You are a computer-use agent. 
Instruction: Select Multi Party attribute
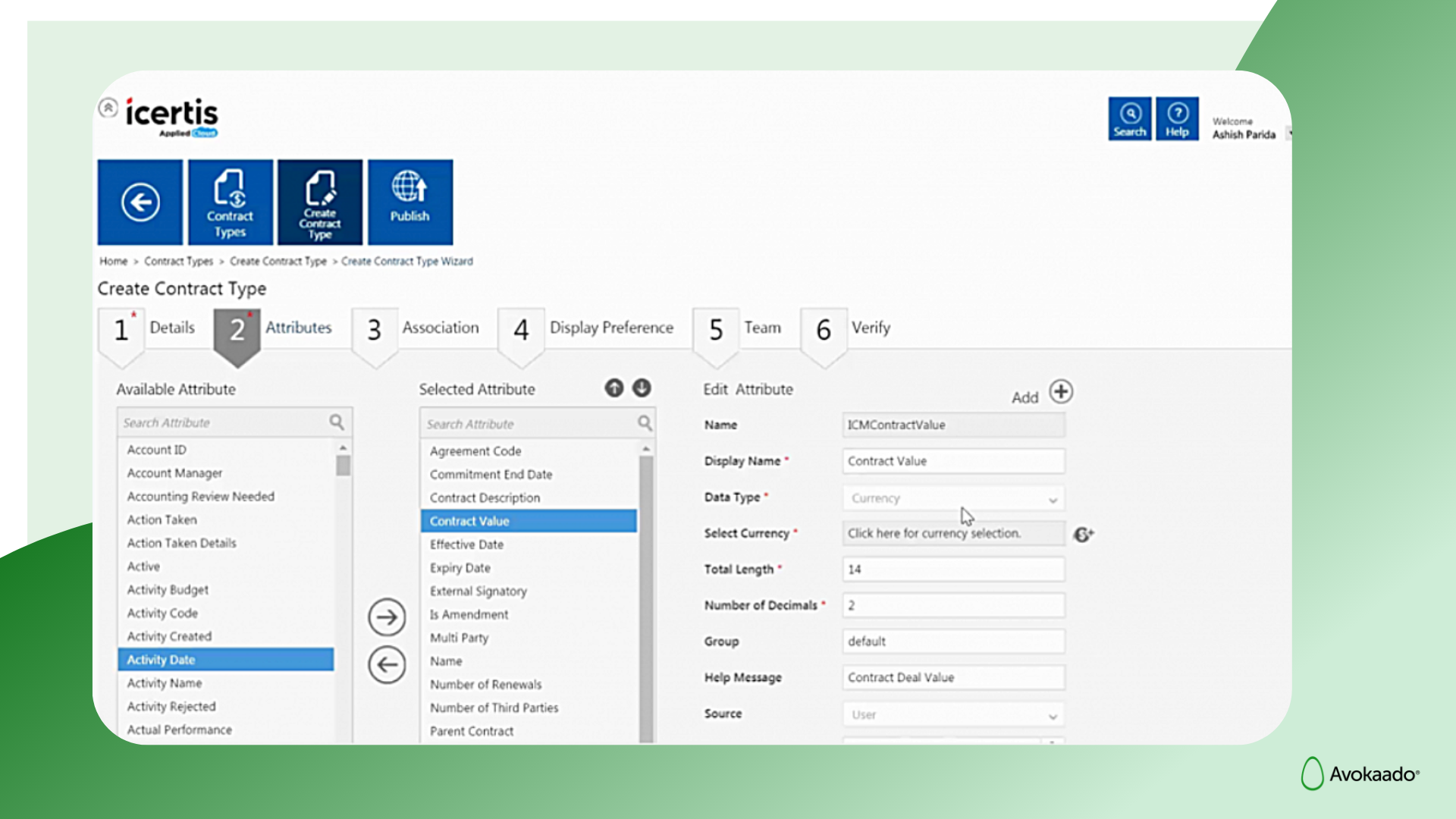pos(529,638)
